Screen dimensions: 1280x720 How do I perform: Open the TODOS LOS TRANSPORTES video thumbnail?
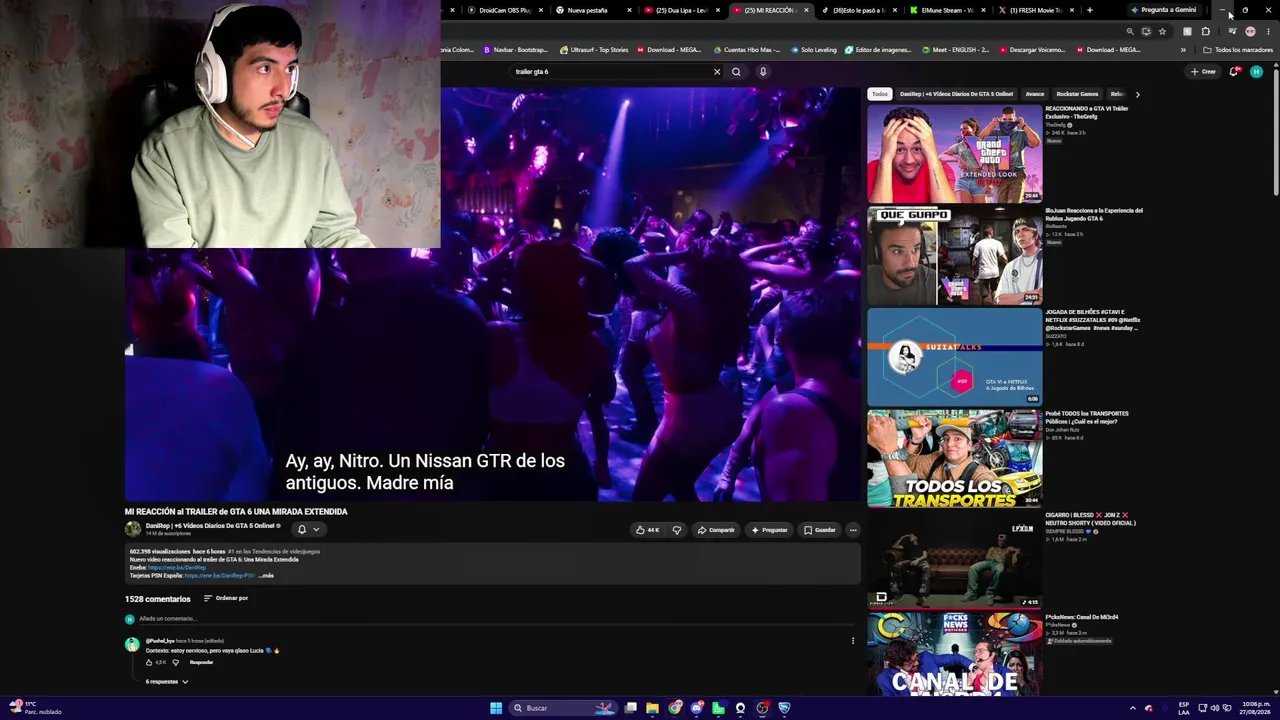pyautogui.click(x=954, y=458)
